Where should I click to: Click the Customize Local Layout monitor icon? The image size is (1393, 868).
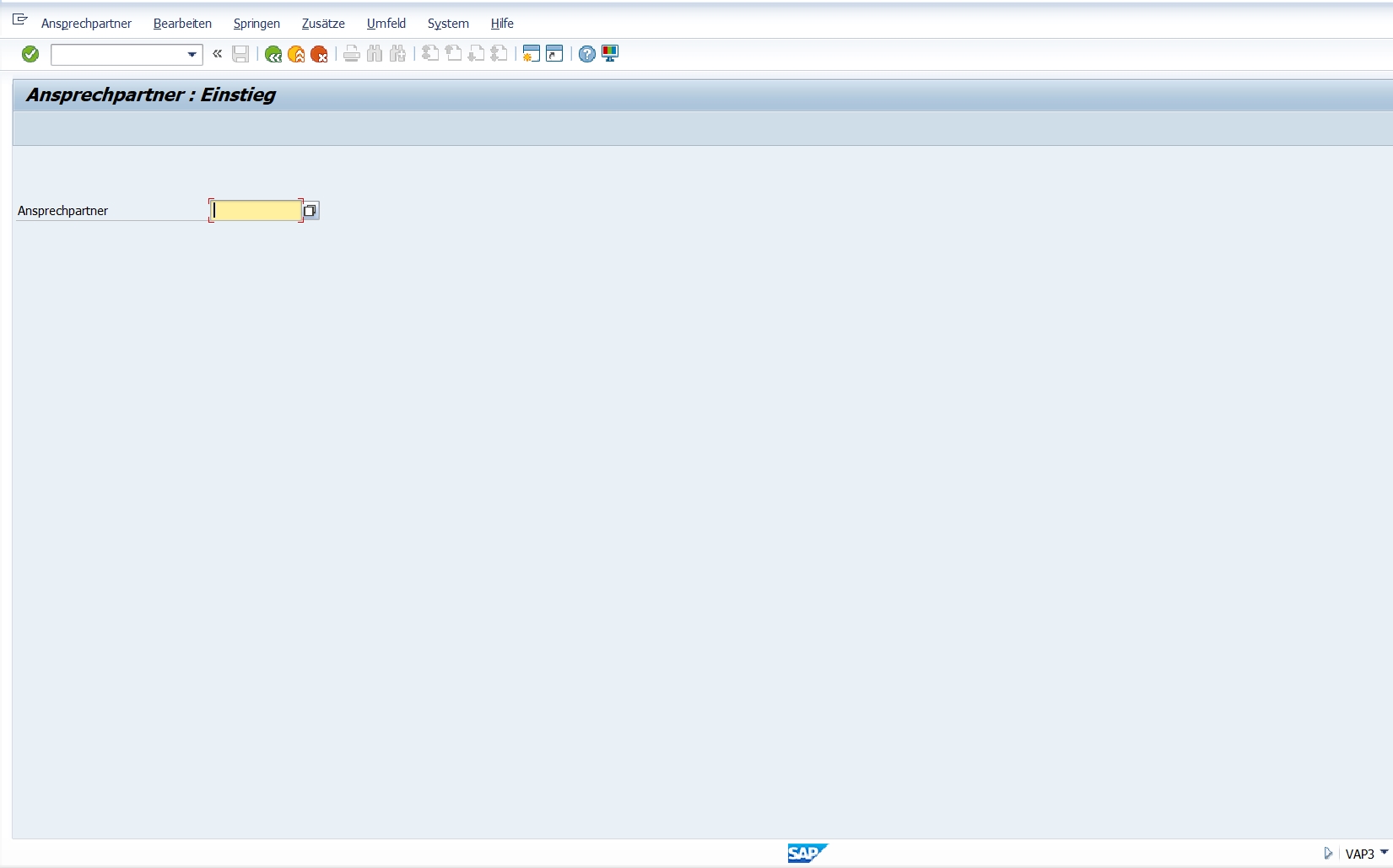coord(610,54)
